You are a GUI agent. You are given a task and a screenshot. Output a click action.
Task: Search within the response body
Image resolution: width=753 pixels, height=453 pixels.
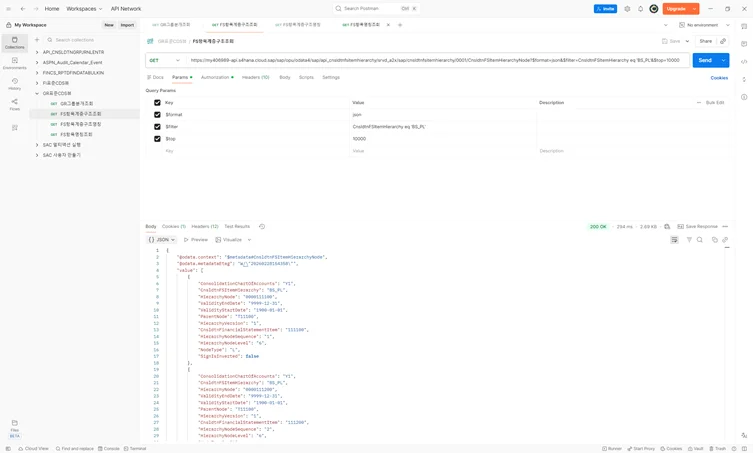tap(700, 240)
